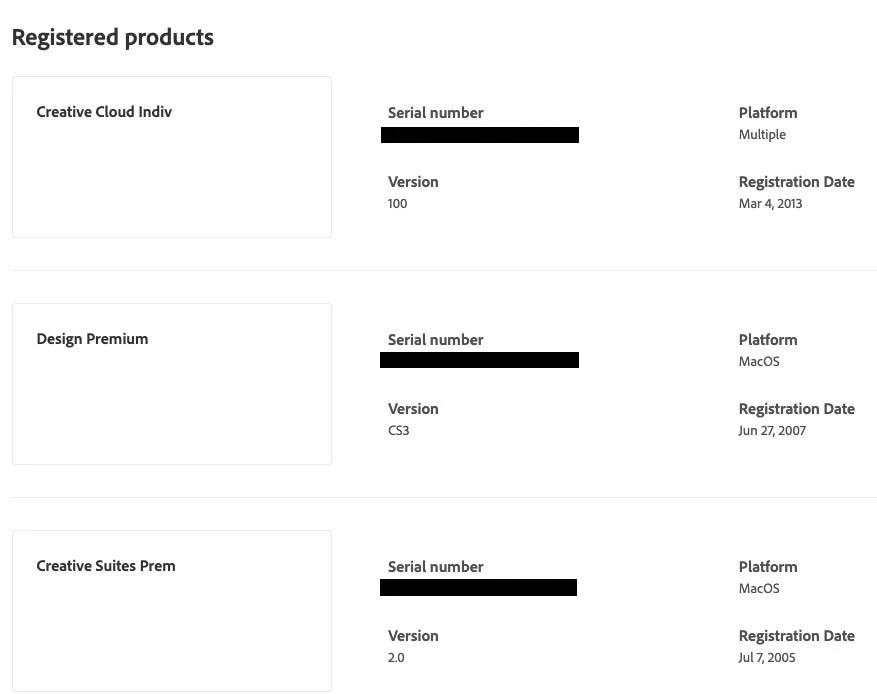Viewport: 877px width, 694px height.
Task: Click the Version label for Design Premium
Action: click(x=413, y=409)
